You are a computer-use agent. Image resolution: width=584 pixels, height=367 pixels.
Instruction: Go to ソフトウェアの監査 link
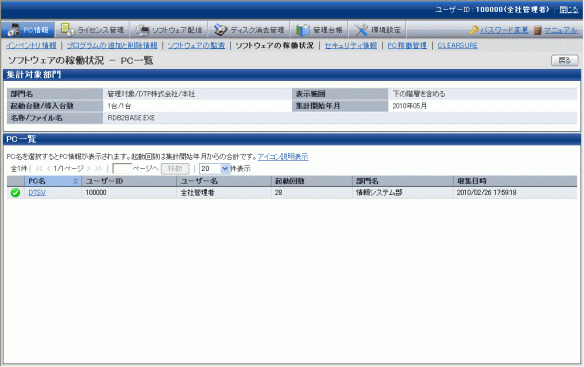click(x=196, y=45)
